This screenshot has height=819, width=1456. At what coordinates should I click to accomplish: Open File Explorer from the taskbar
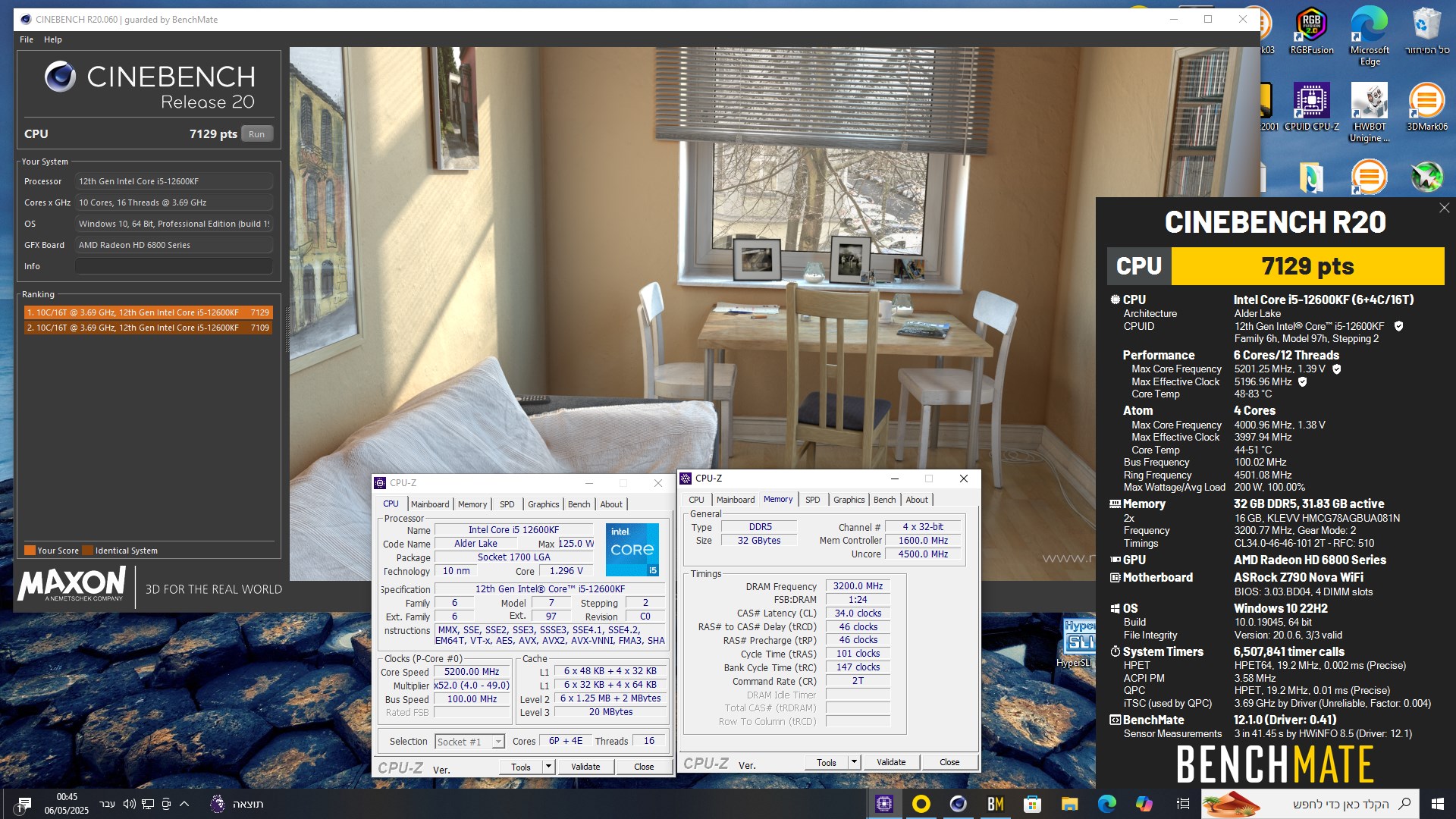coord(1069,804)
